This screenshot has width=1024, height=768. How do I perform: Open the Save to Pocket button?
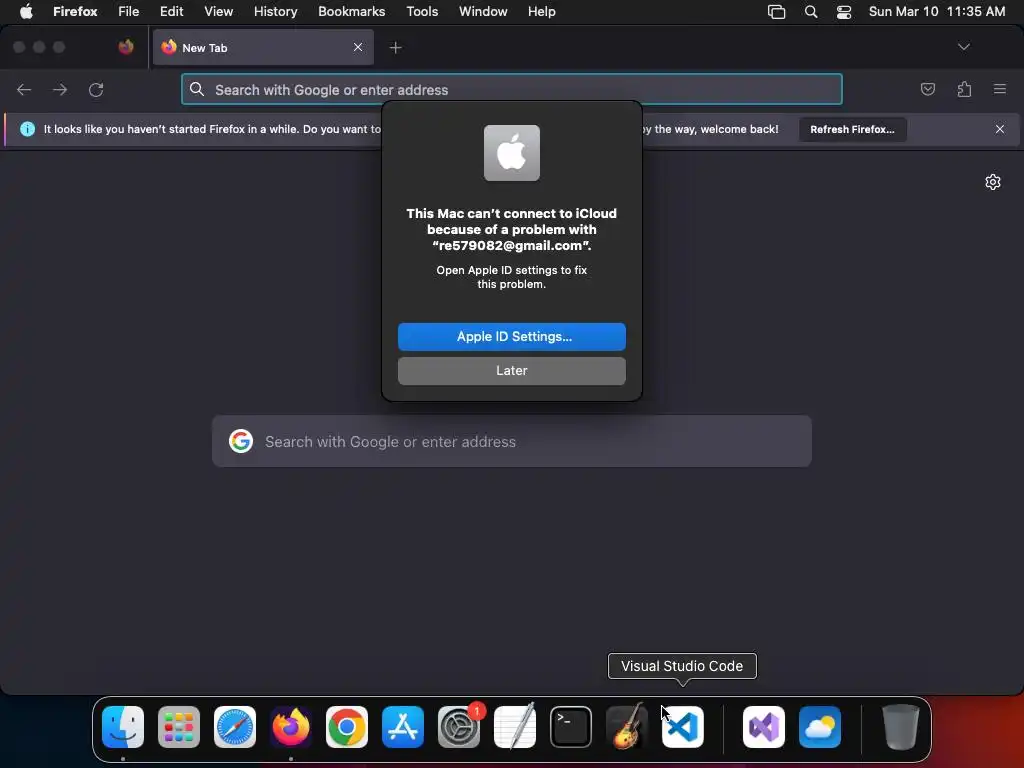point(928,89)
